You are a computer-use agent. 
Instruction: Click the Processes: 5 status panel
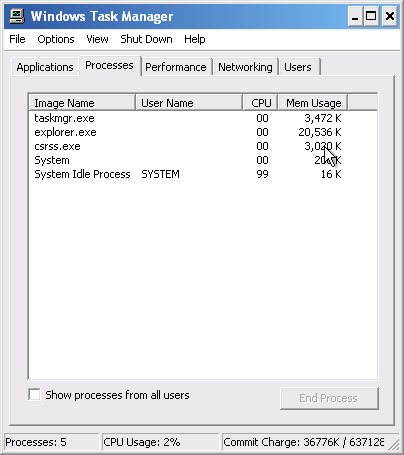point(52,442)
